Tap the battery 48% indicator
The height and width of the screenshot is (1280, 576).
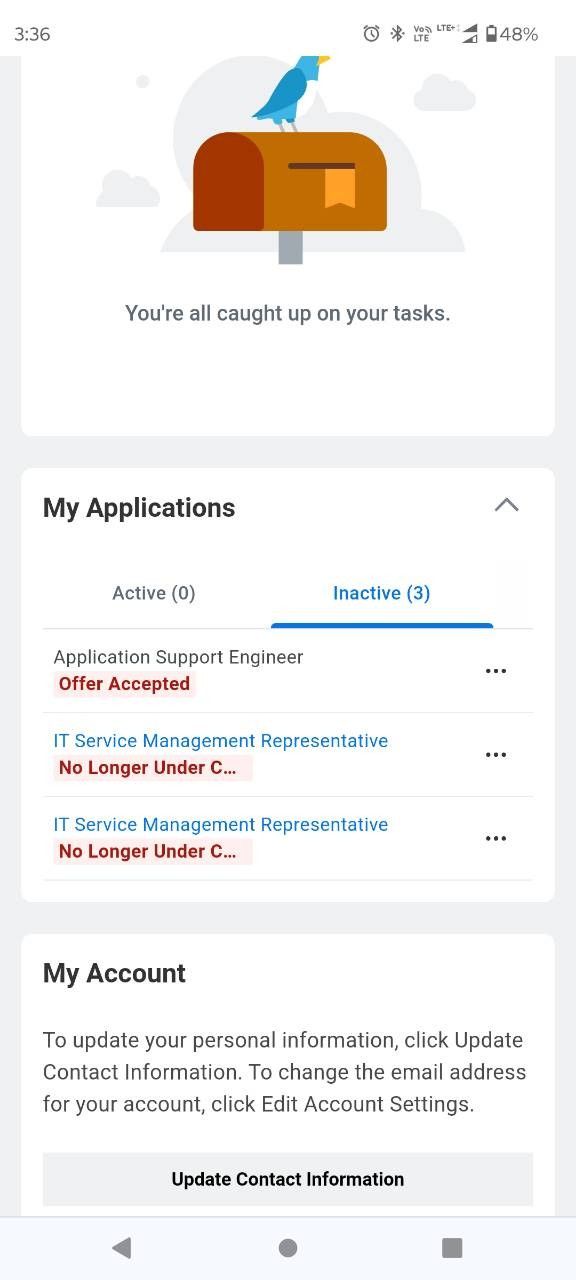(511, 34)
